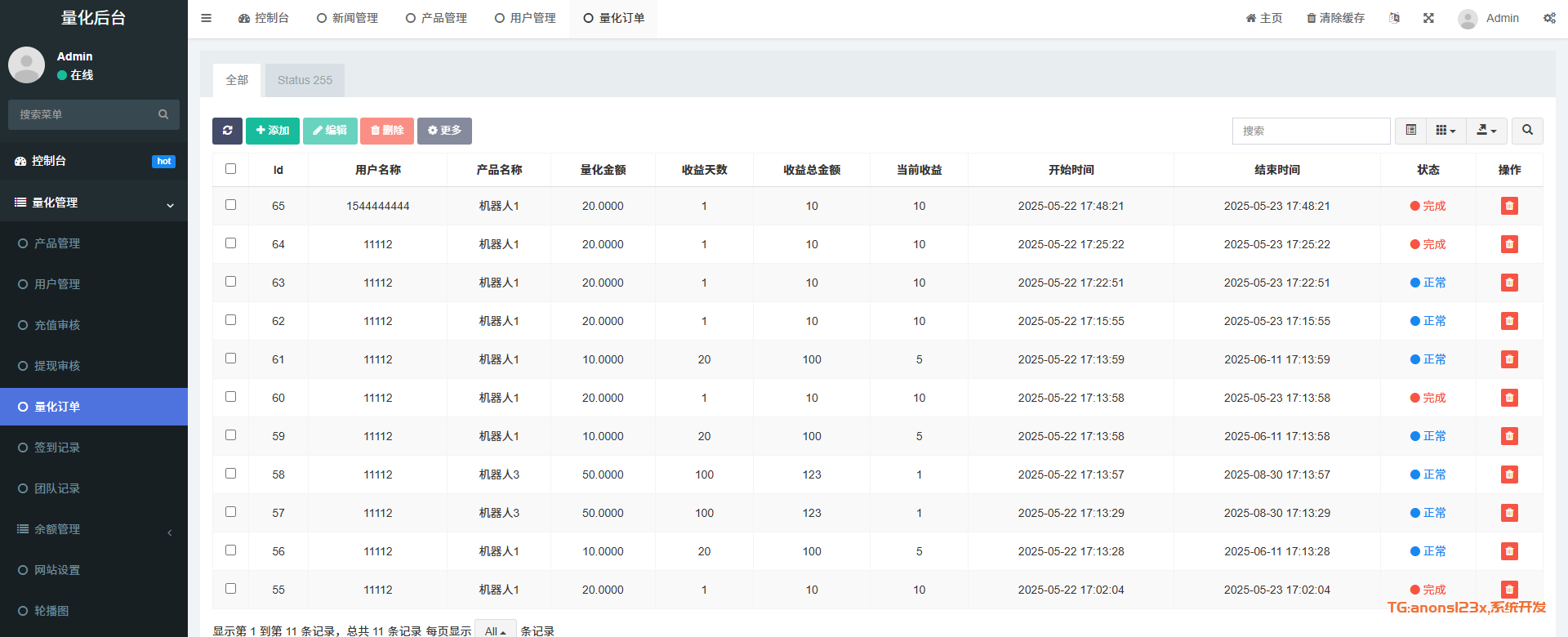1568x637 pixels.
Task: Open 轮播图 in the sidebar
Action: pos(94,611)
